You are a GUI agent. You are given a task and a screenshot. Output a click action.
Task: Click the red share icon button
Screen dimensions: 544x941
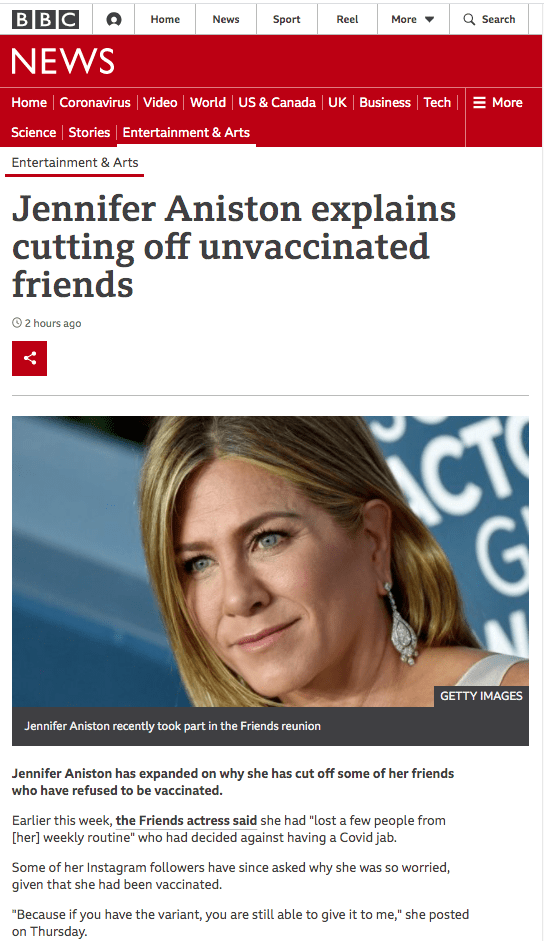(x=29, y=358)
